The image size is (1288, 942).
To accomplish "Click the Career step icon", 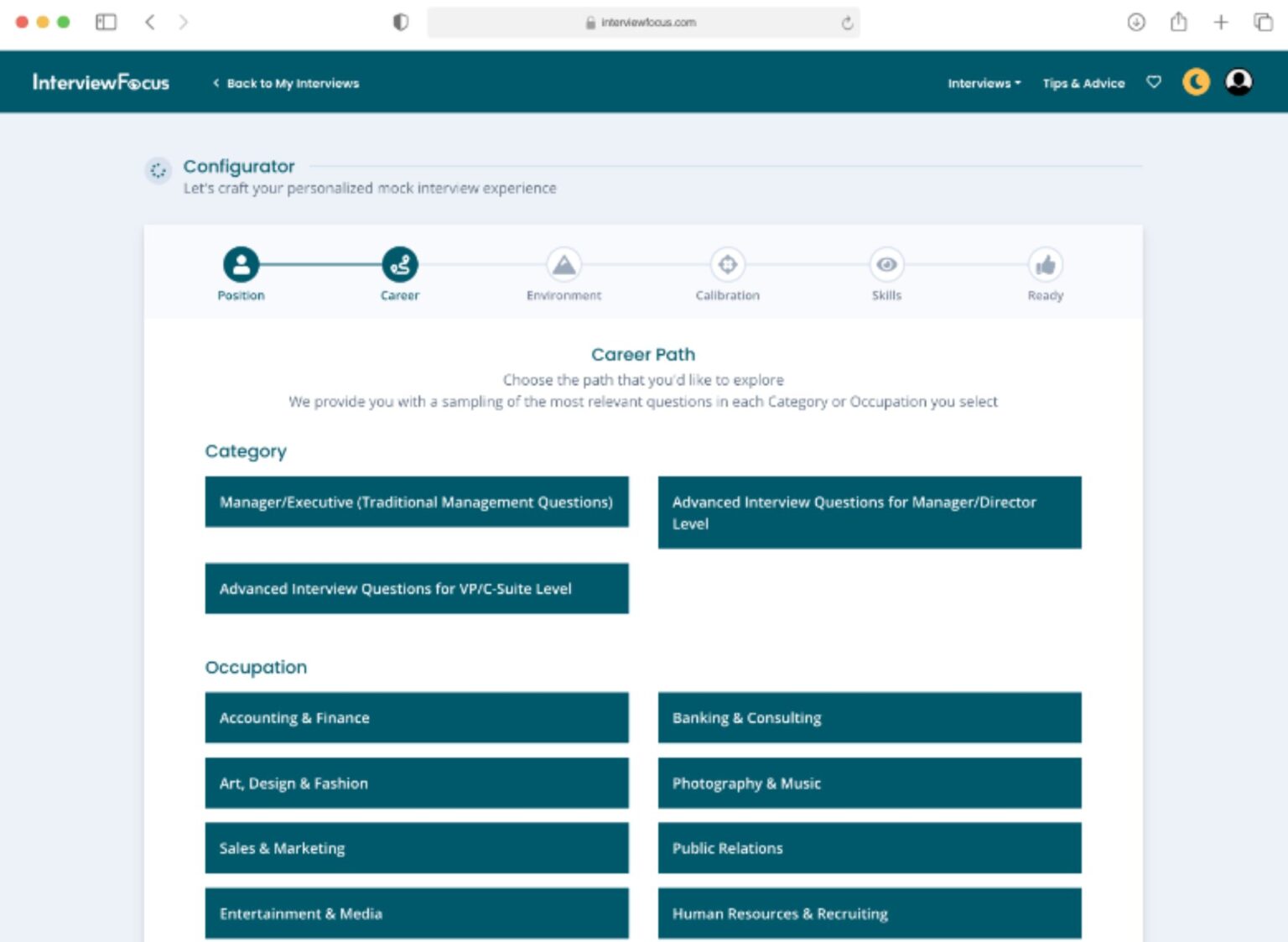I will pyautogui.click(x=400, y=264).
